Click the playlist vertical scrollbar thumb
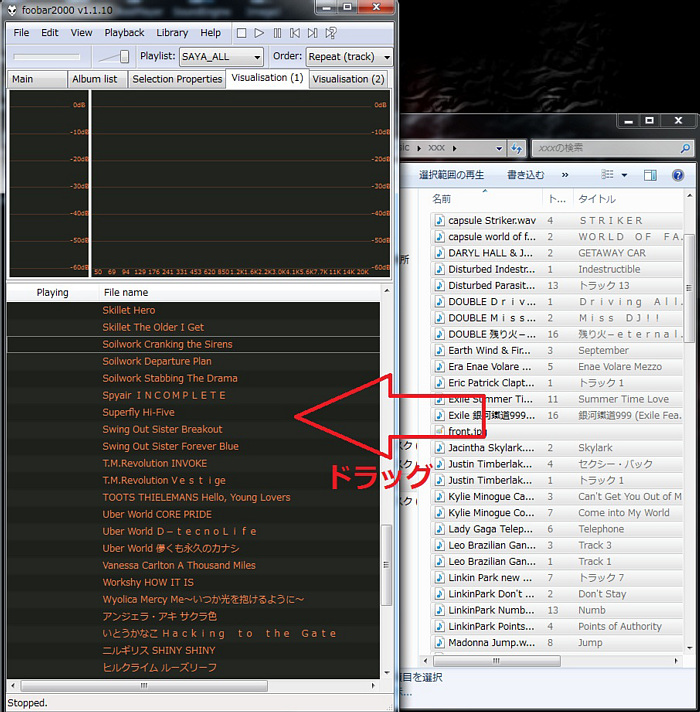The image size is (700, 712). click(x=386, y=564)
